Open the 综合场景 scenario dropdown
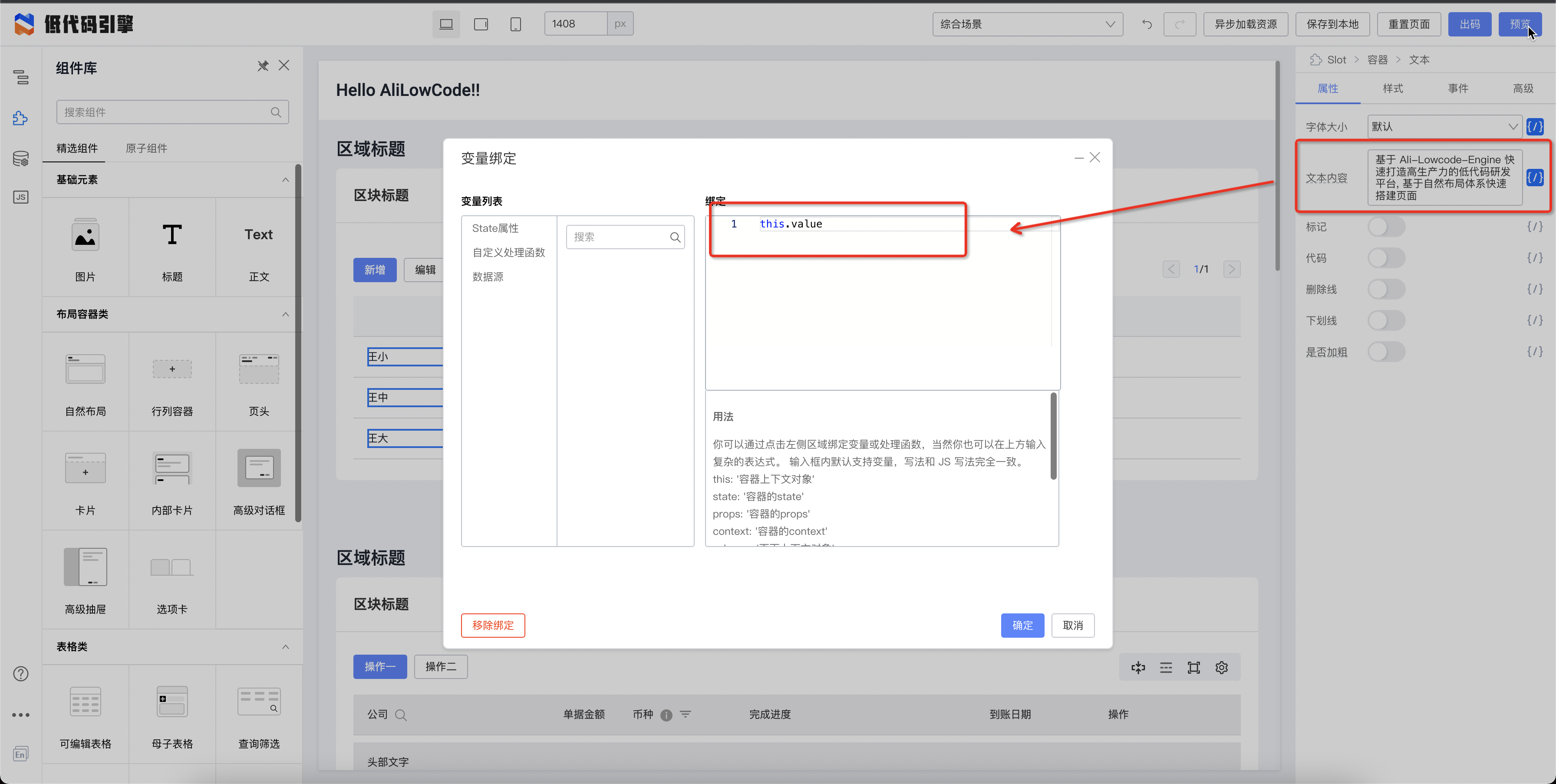Image resolution: width=1556 pixels, height=784 pixels. [1027, 24]
